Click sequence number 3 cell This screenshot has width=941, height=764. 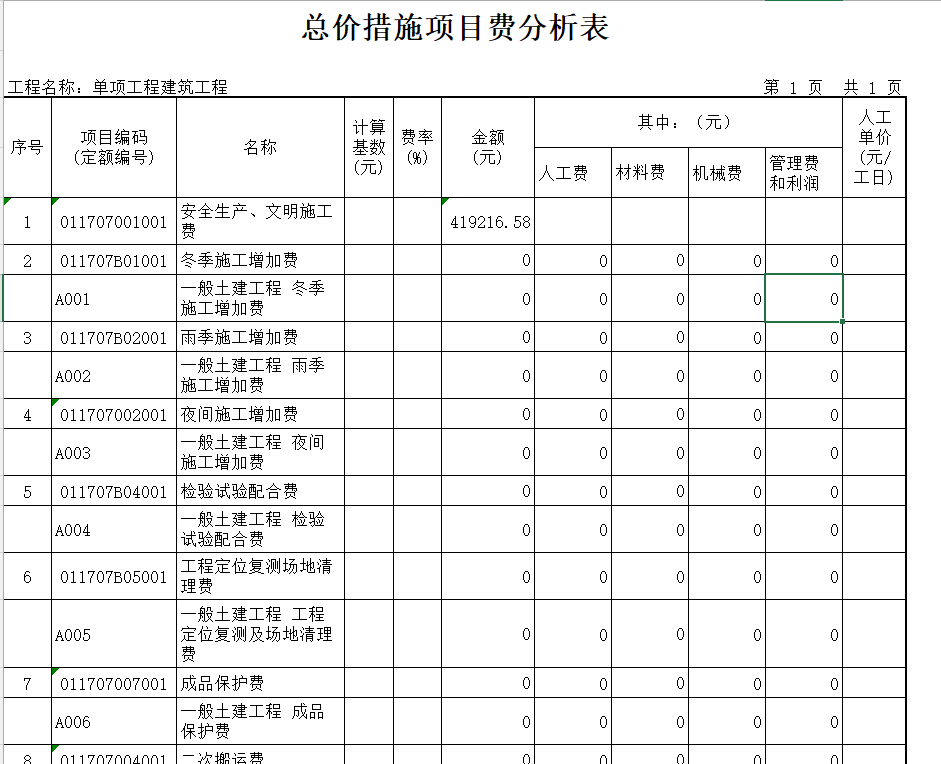28,337
